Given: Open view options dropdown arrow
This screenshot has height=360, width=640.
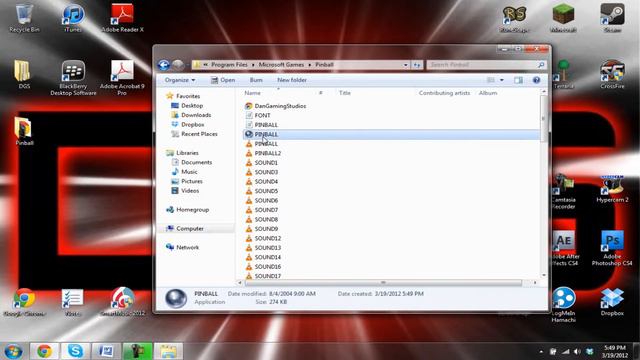Looking at the screenshot, I should 502,80.
